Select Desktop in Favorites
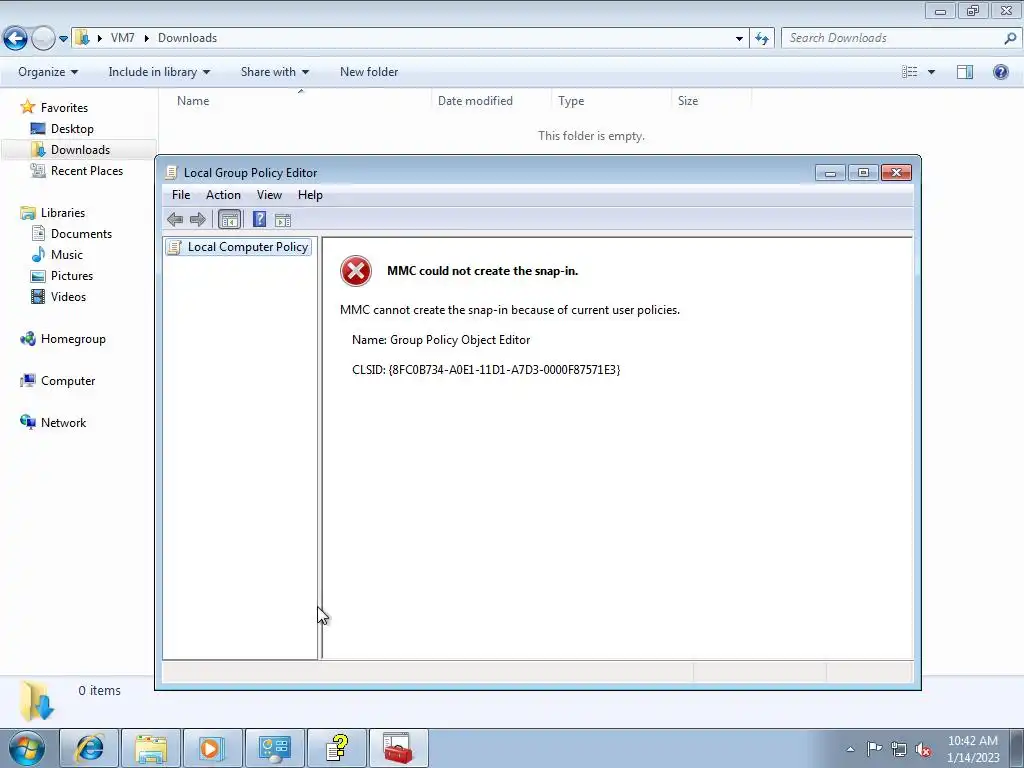 click(x=62, y=129)
